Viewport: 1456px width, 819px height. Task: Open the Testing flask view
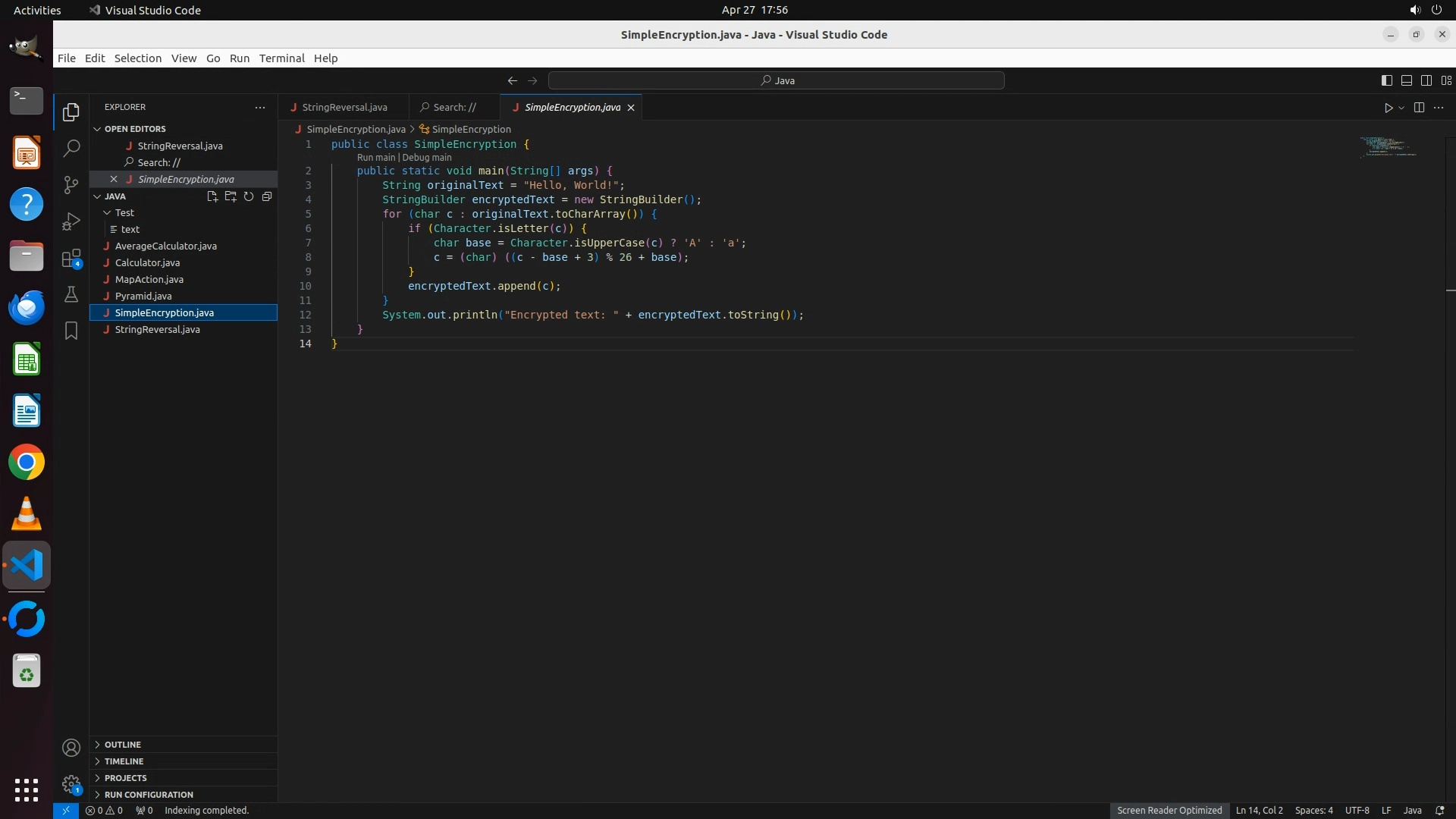[x=71, y=294]
